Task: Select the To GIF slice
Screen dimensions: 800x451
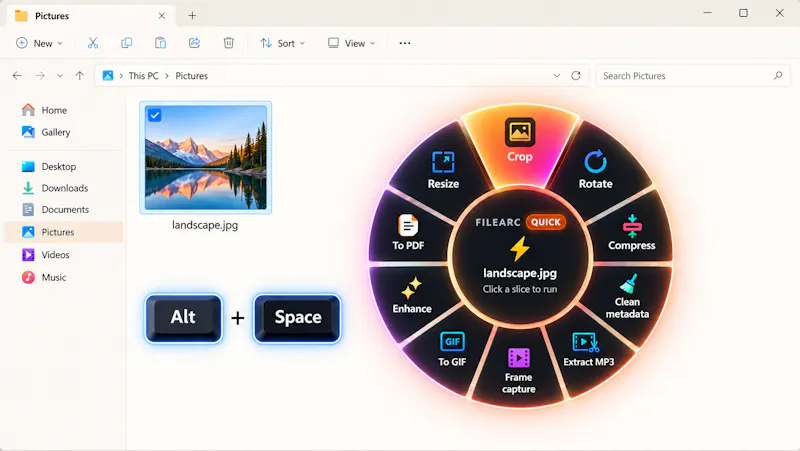Action: click(452, 349)
